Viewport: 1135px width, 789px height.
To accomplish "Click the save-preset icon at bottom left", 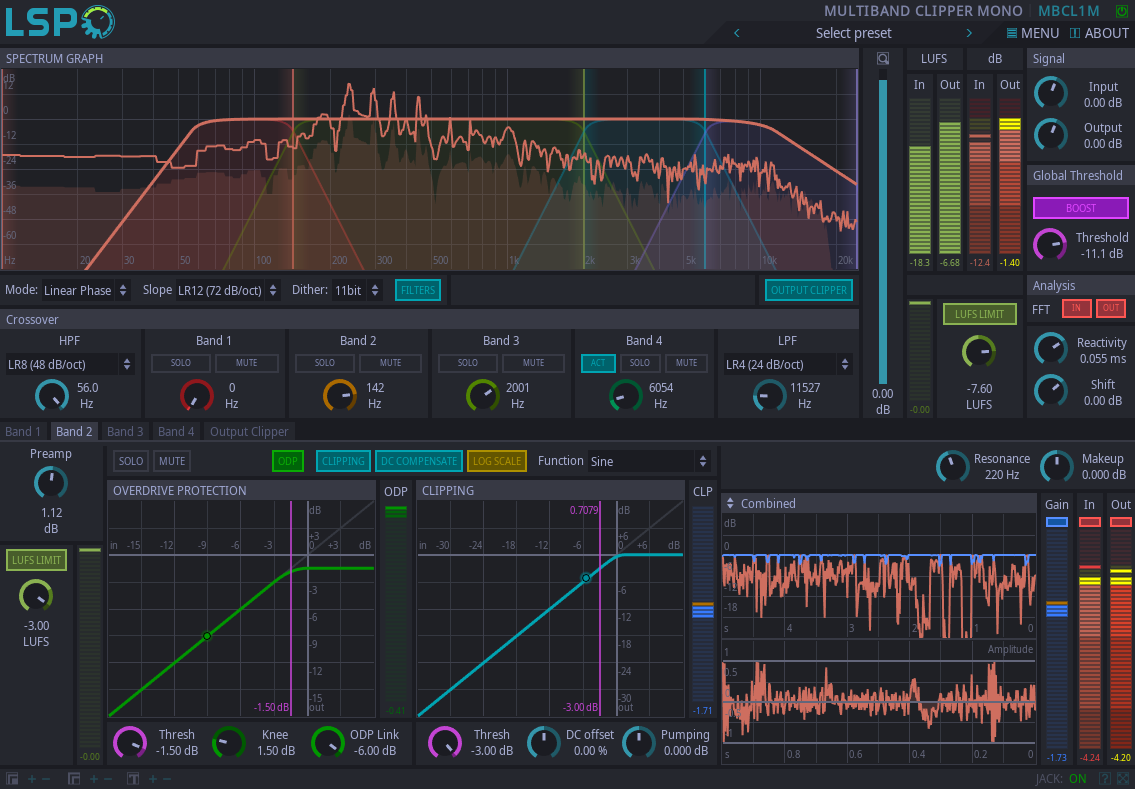I will [x=12, y=777].
